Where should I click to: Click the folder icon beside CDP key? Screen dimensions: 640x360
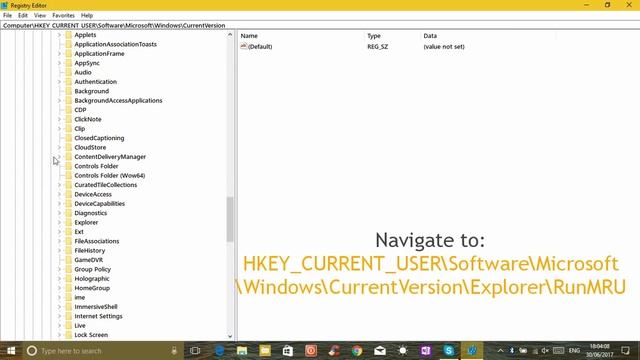click(69, 110)
